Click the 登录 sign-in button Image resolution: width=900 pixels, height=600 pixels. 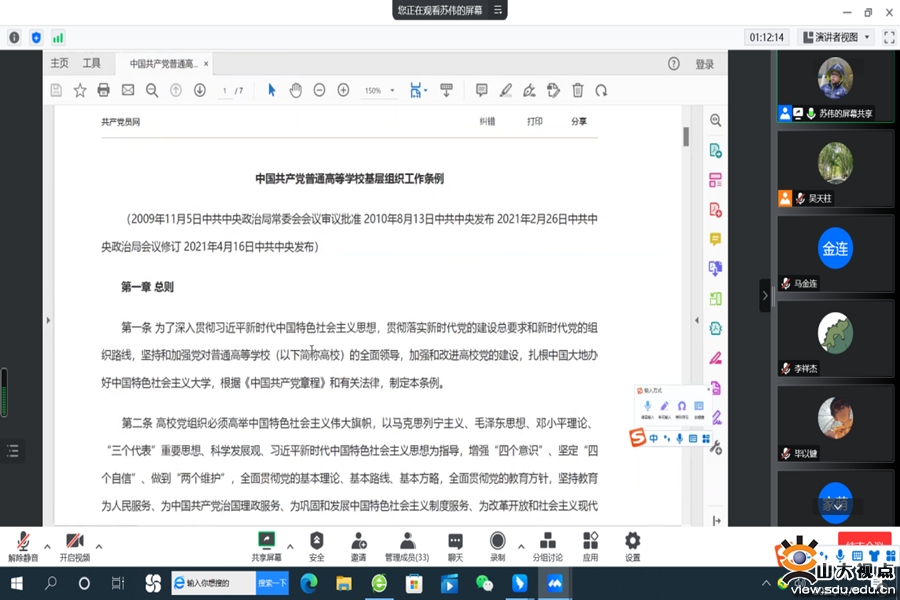tap(704, 64)
